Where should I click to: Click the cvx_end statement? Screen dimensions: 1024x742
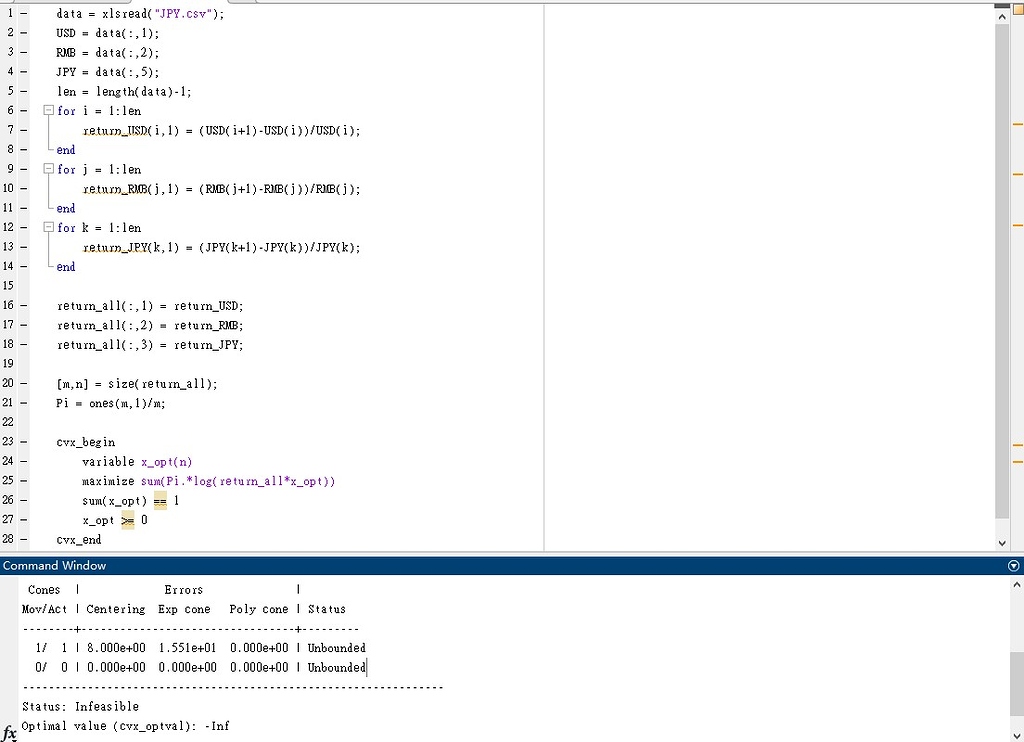pos(78,540)
